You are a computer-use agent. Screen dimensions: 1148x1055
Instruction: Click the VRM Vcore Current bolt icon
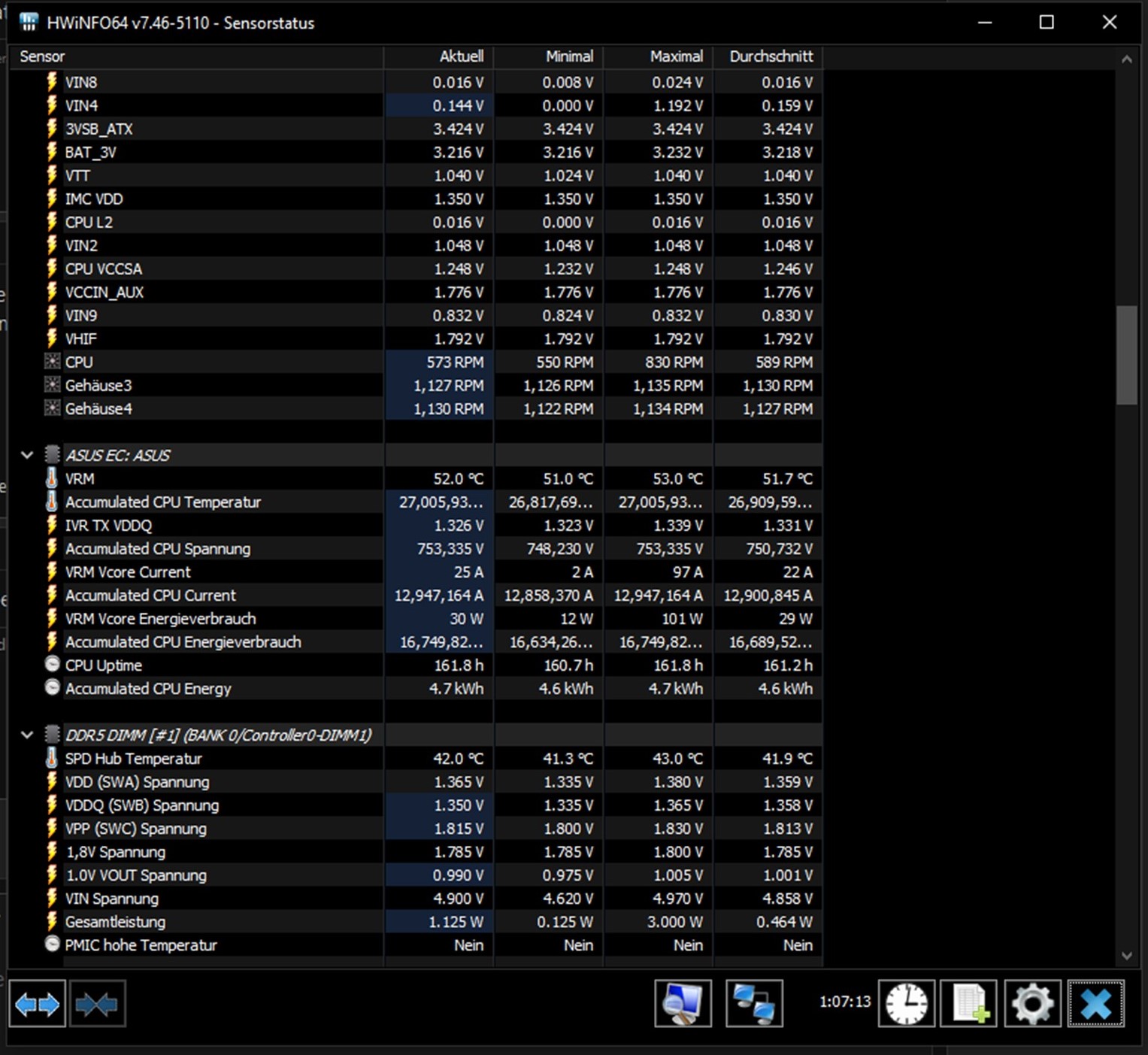coord(52,571)
